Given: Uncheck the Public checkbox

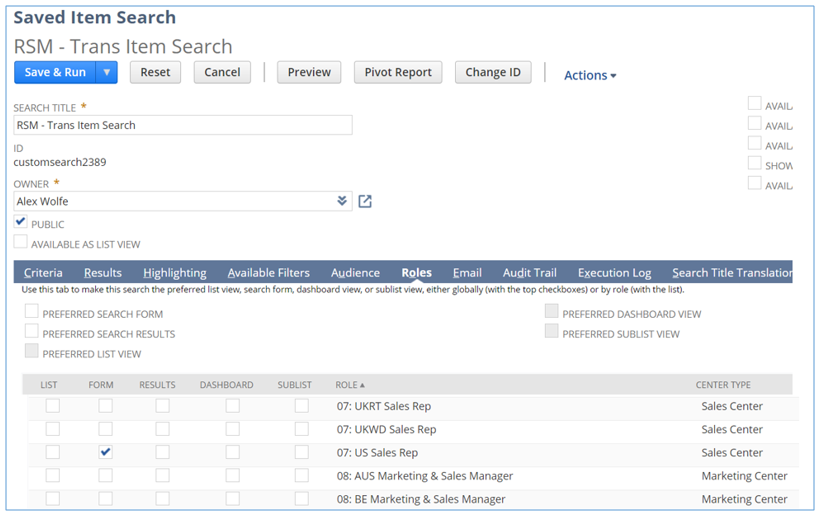Looking at the screenshot, I should coord(21,223).
